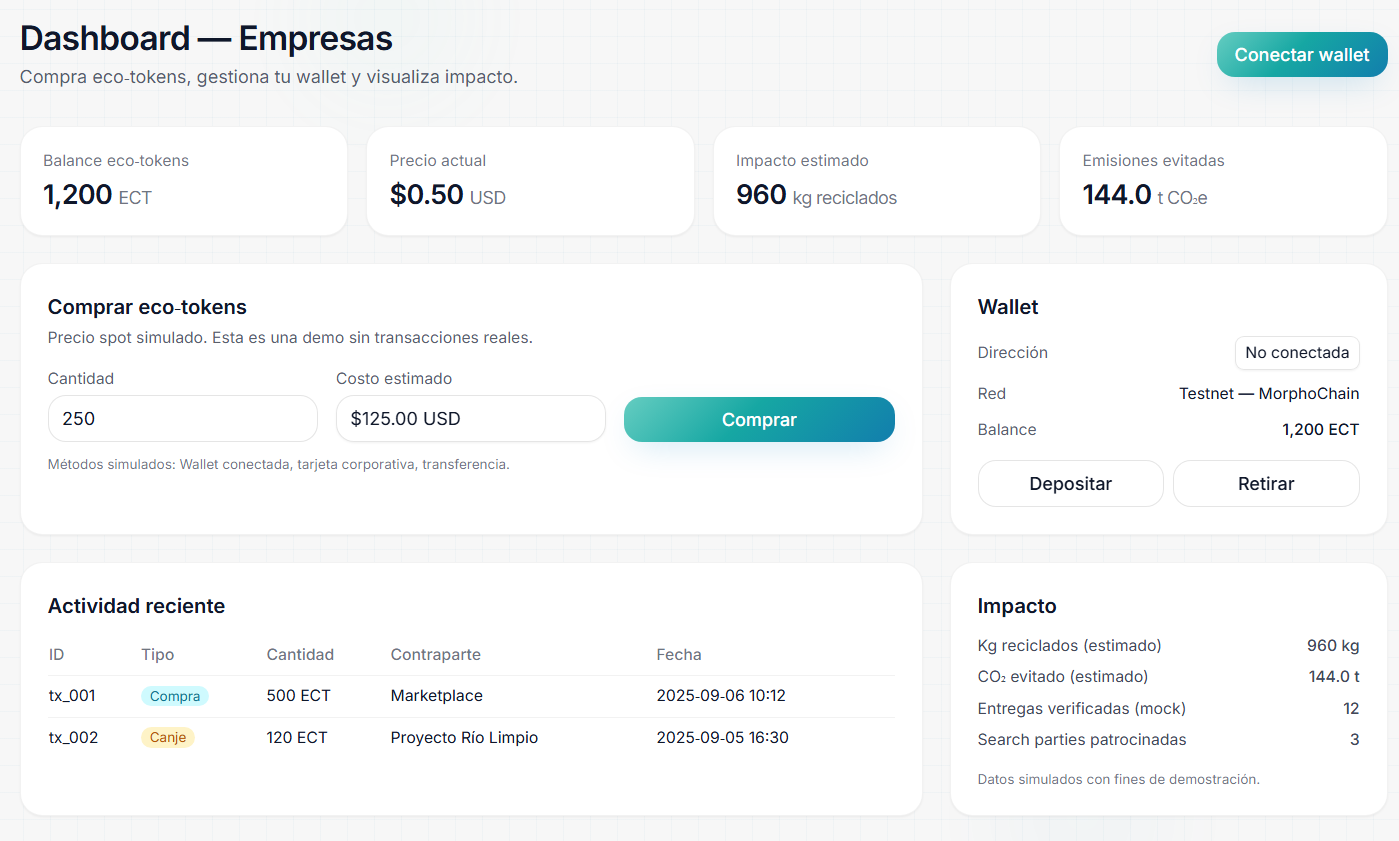Click the date 2025-09-06 10:12
1399x841 pixels.
(x=721, y=696)
